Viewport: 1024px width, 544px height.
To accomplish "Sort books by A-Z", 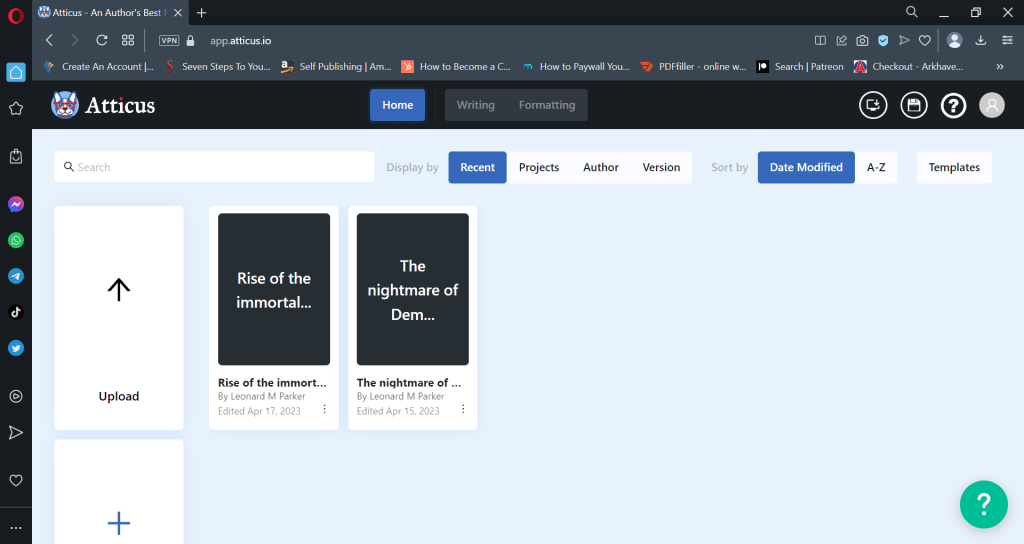I will click(x=875, y=167).
